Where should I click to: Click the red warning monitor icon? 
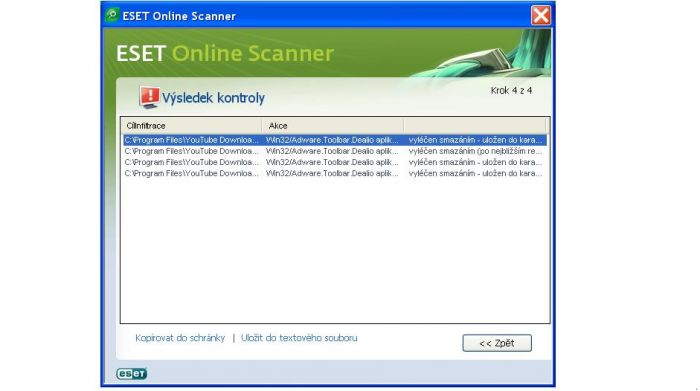149,97
